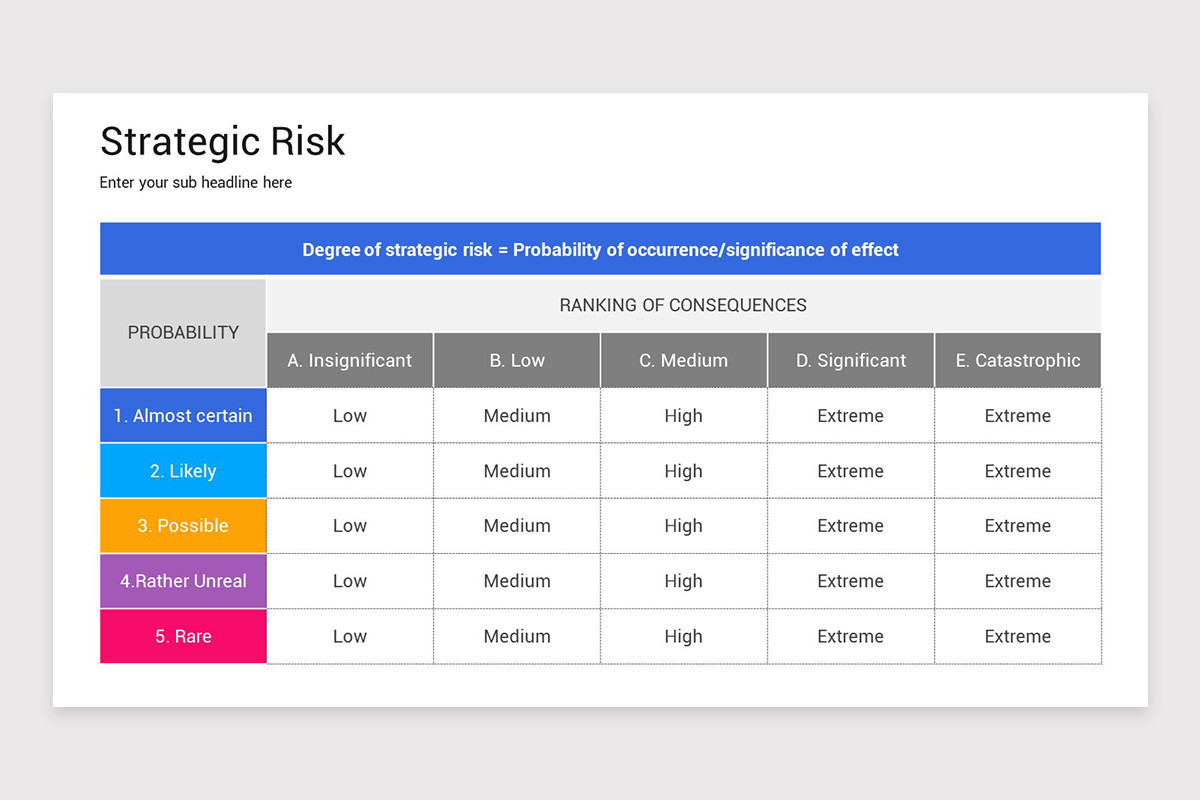The height and width of the screenshot is (800, 1200).
Task: Click the Extreme cell in Rather Unreal row
Action: [x=850, y=581]
